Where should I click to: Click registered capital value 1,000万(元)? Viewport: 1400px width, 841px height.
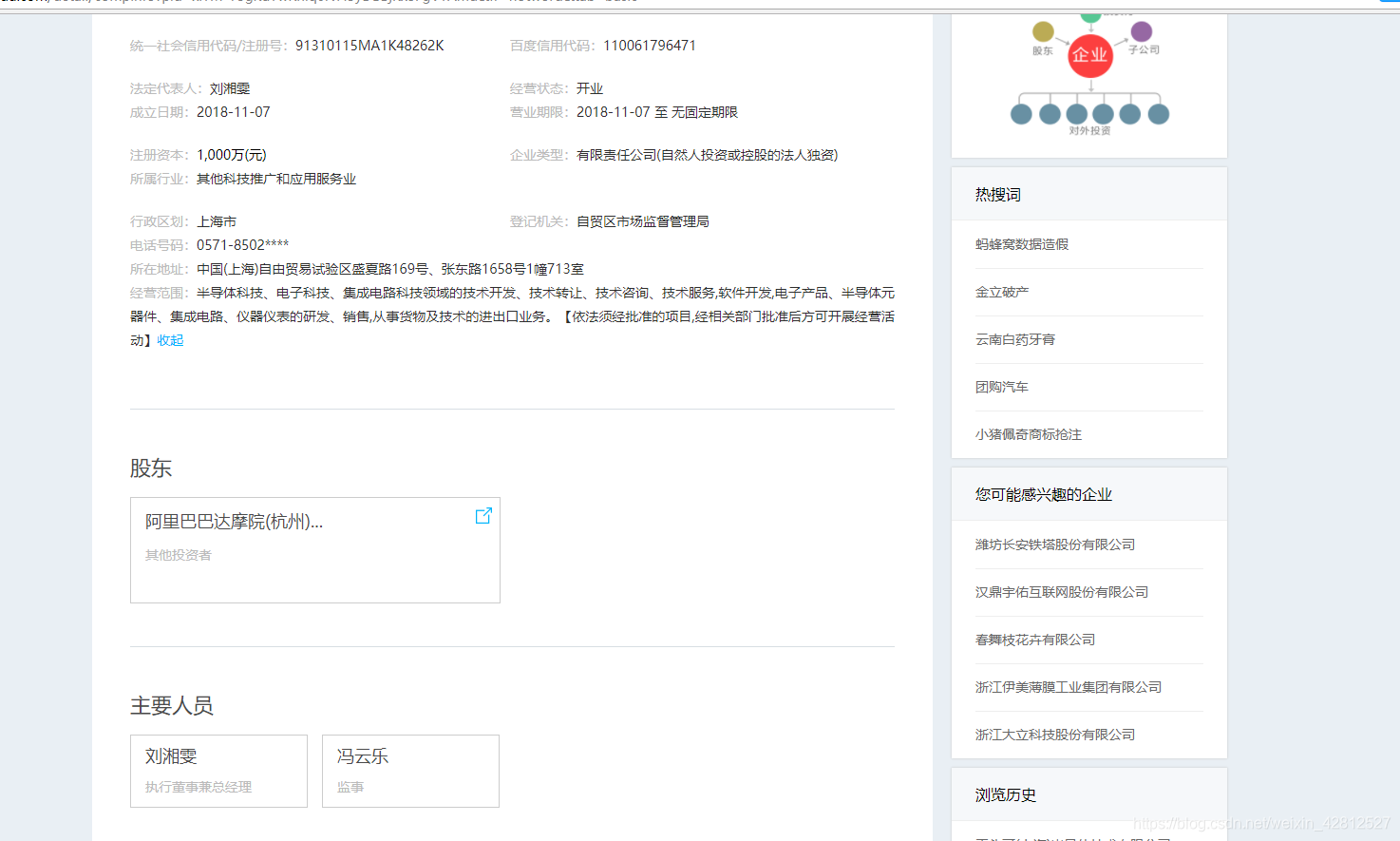click(232, 155)
